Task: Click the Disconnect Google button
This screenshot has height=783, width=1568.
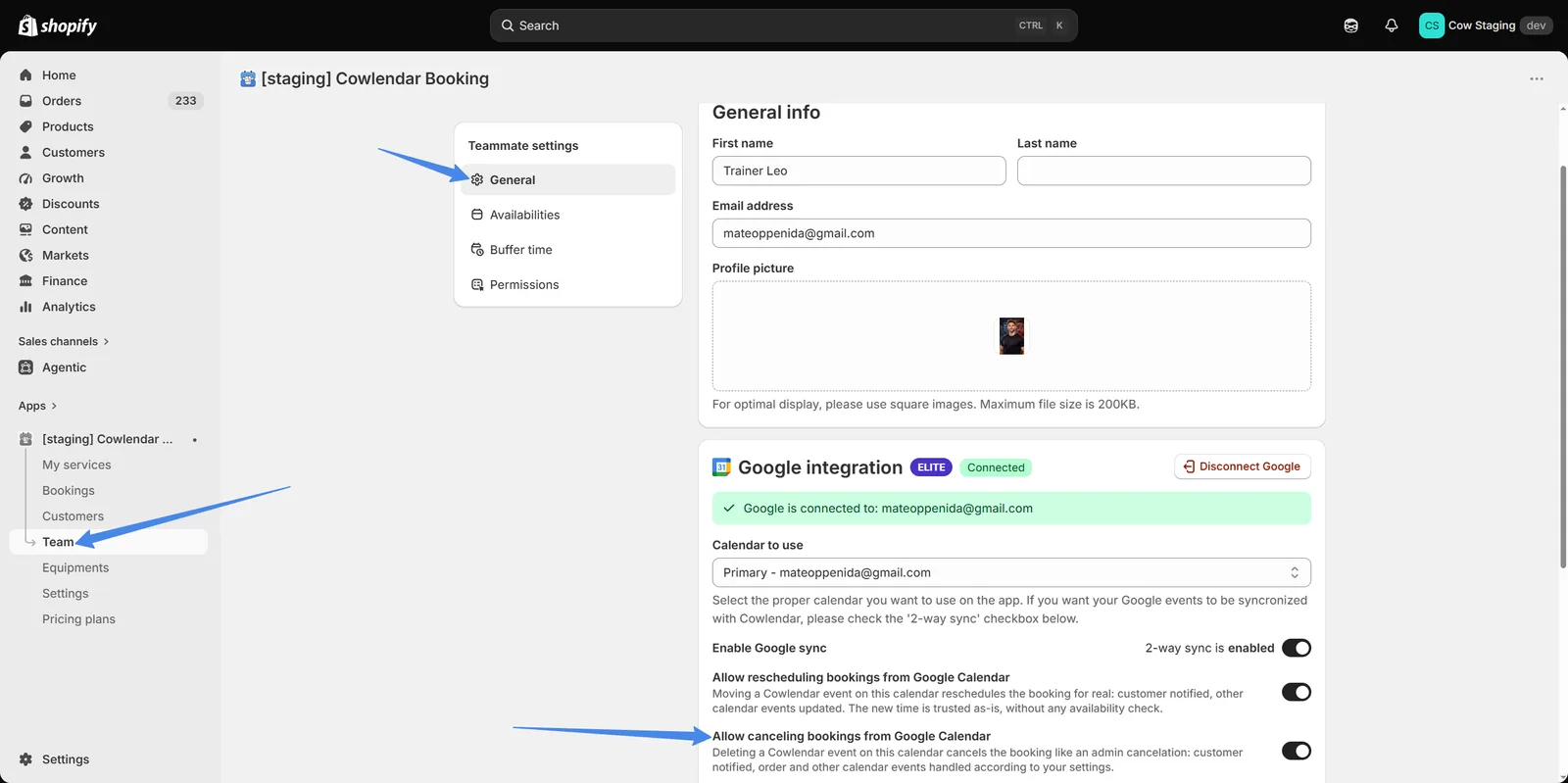Action: [1243, 466]
